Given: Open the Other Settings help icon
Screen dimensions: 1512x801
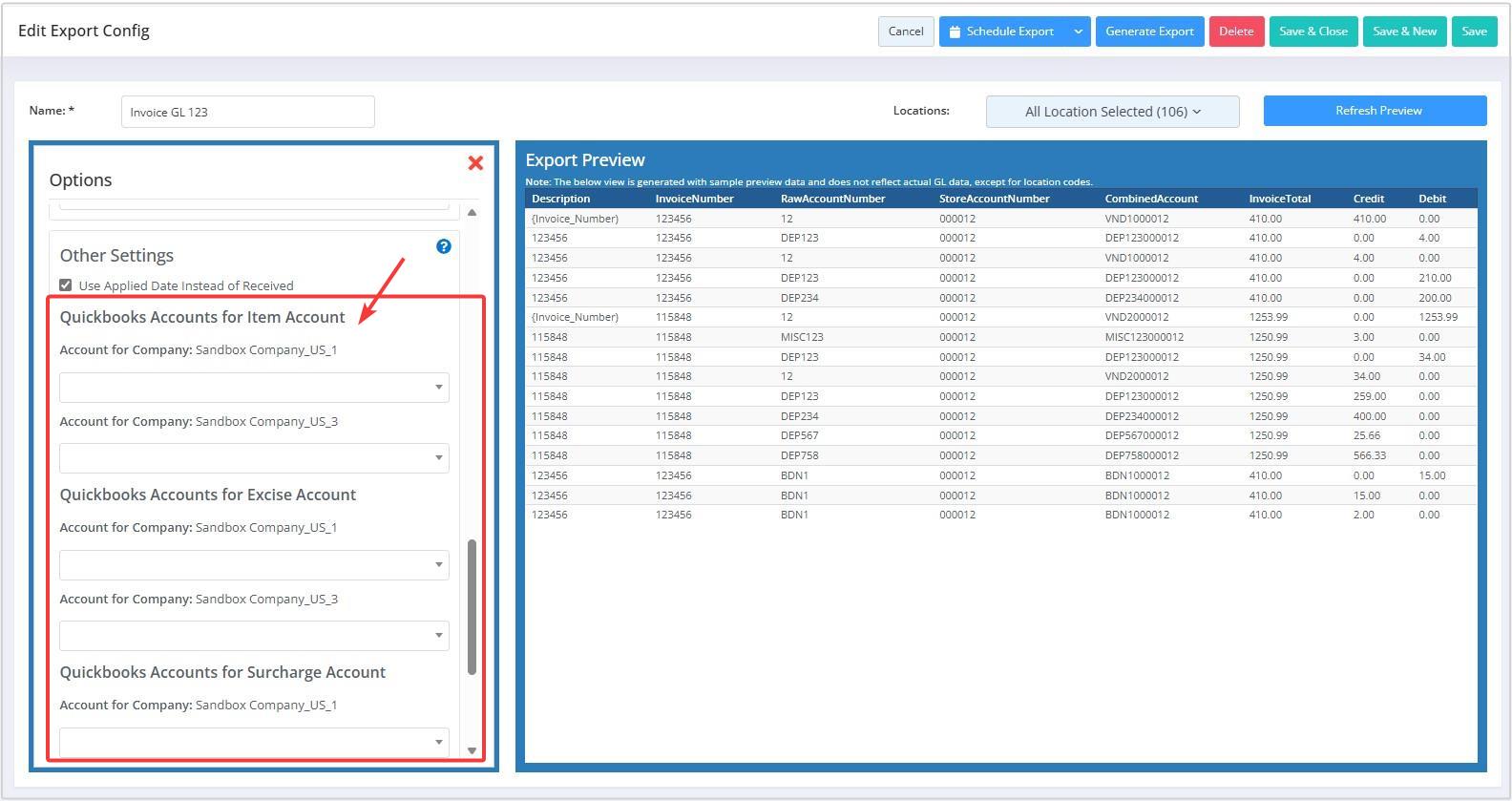Looking at the screenshot, I should (x=444, y=246).
